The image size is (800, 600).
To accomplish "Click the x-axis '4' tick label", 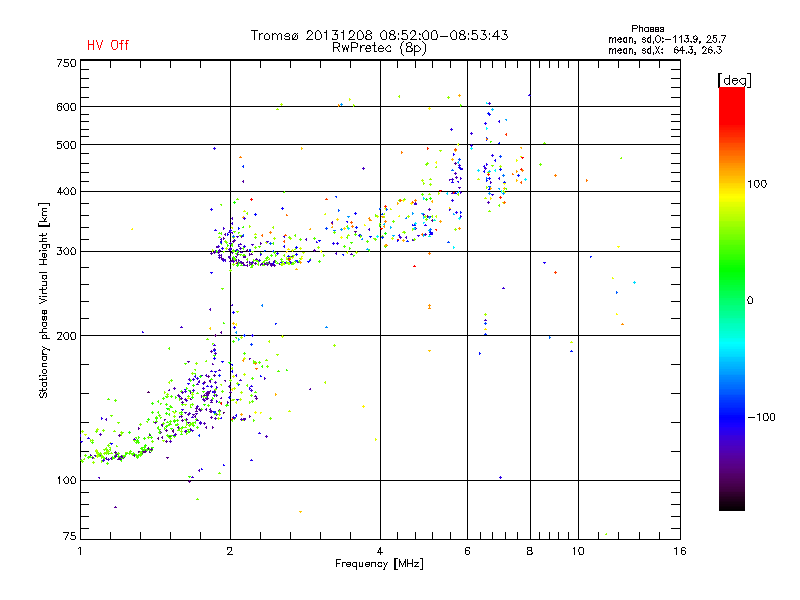I will 380,551.
